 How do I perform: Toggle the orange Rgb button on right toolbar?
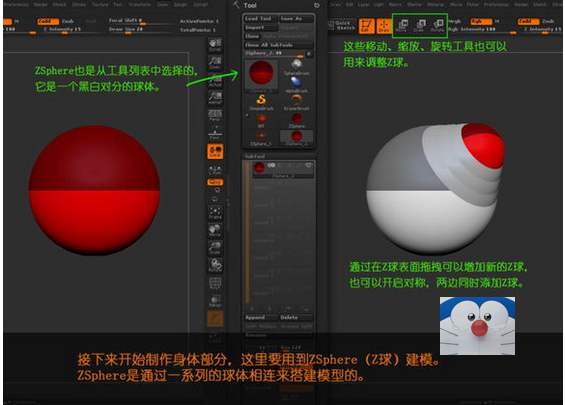point(481,21)
